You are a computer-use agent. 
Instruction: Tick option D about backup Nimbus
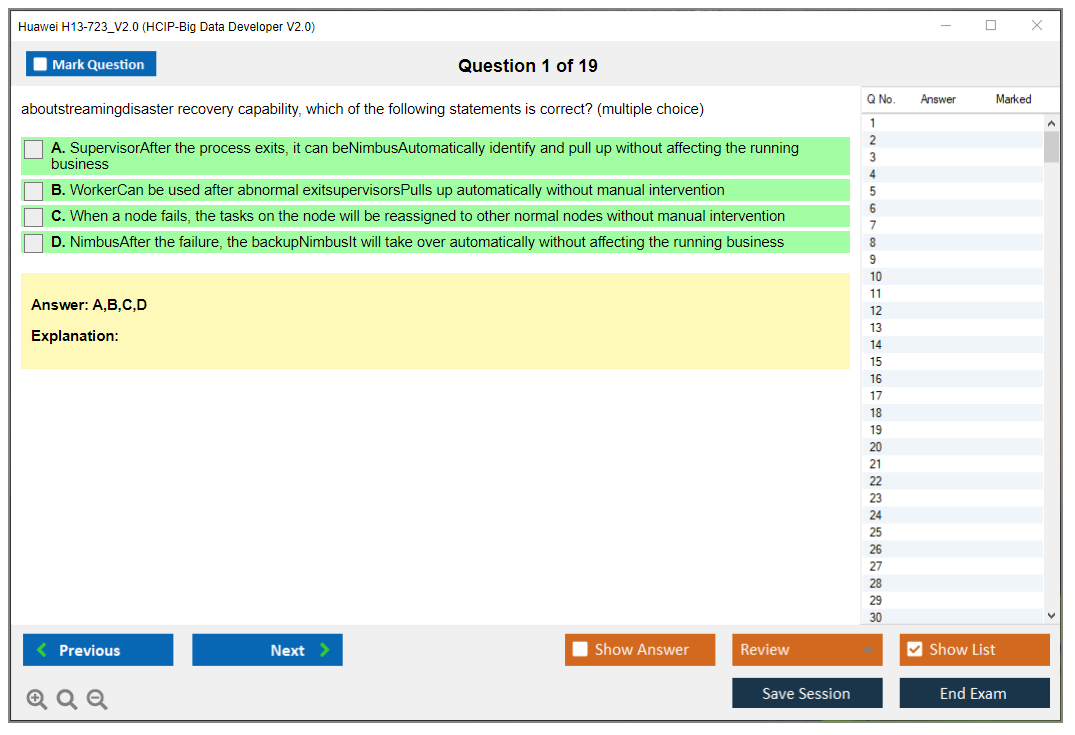(34, 242)
